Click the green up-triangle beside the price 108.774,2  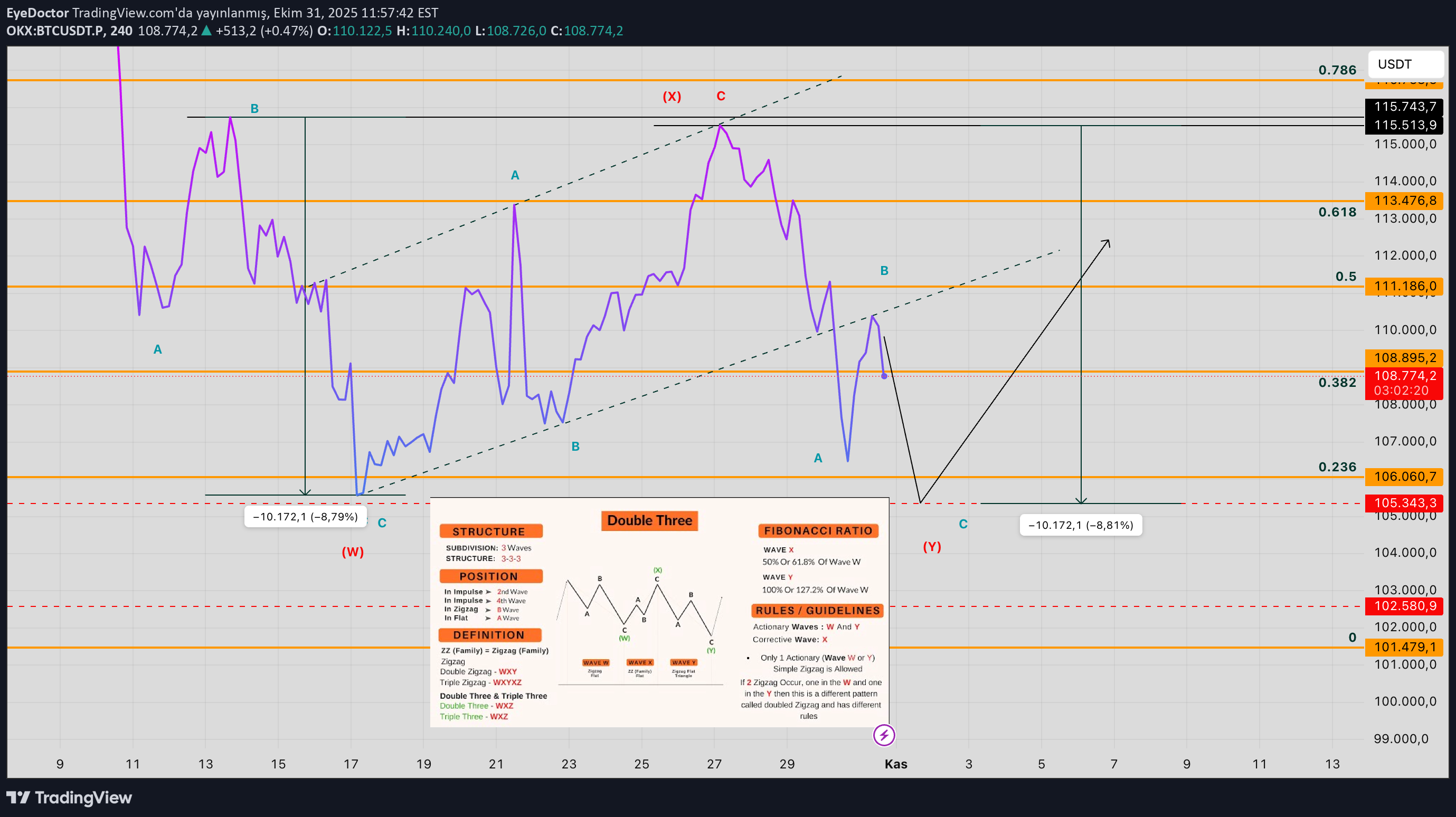pyautogui.click(x=206, y=31)
